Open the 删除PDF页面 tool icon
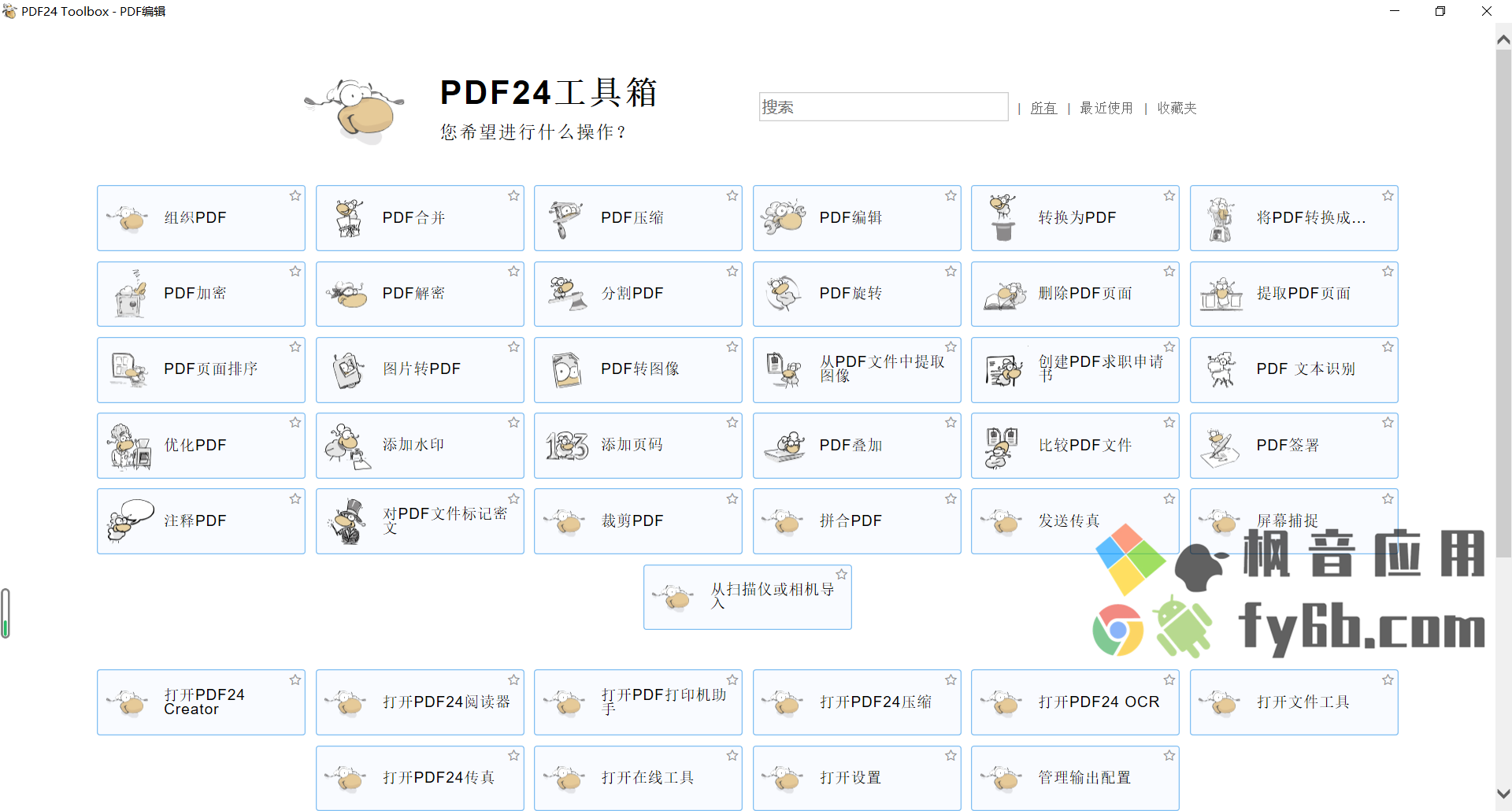The height and width of the screenshot is (811, 1512). tap(1005, 295)
